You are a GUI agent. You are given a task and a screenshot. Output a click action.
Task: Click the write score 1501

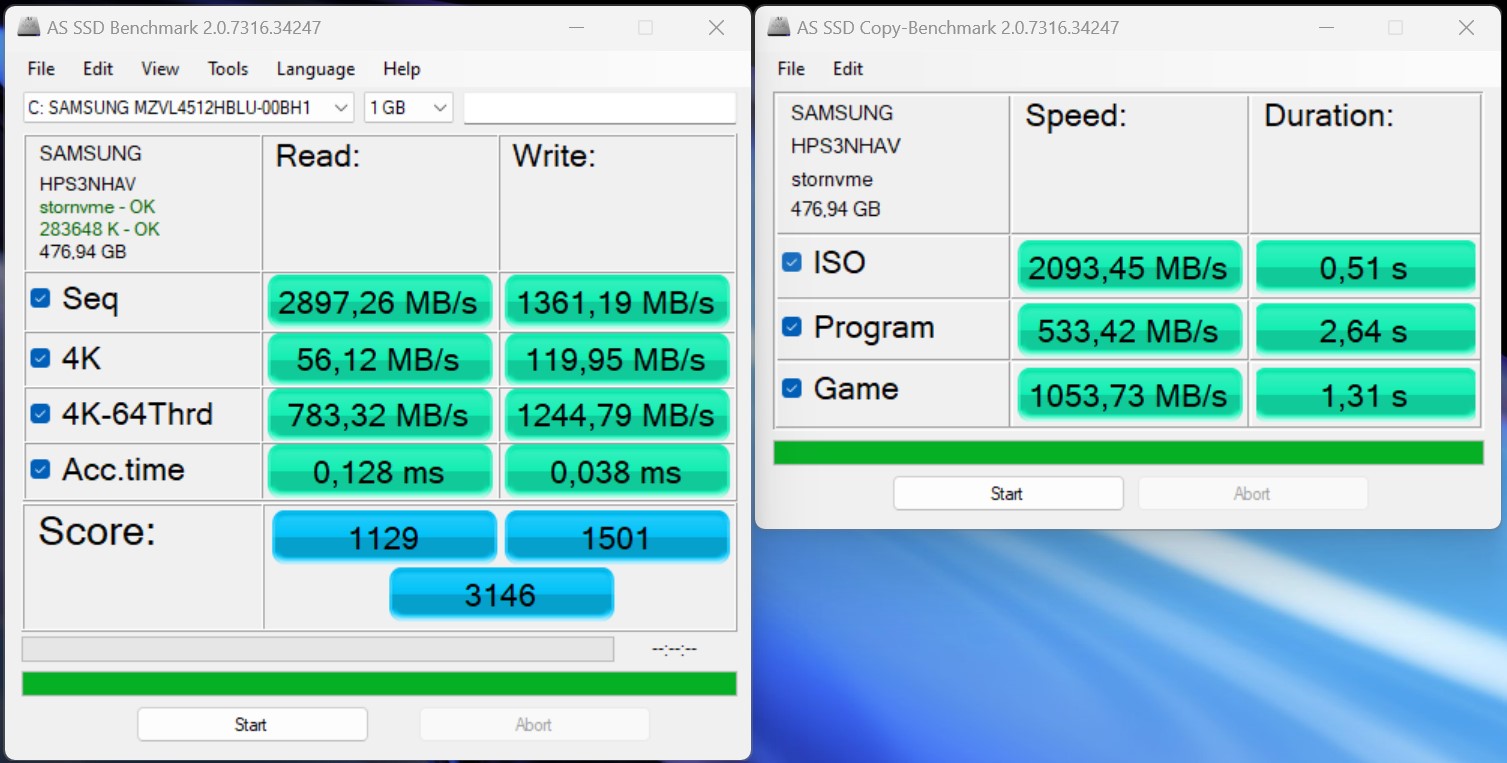coord(617,537)
